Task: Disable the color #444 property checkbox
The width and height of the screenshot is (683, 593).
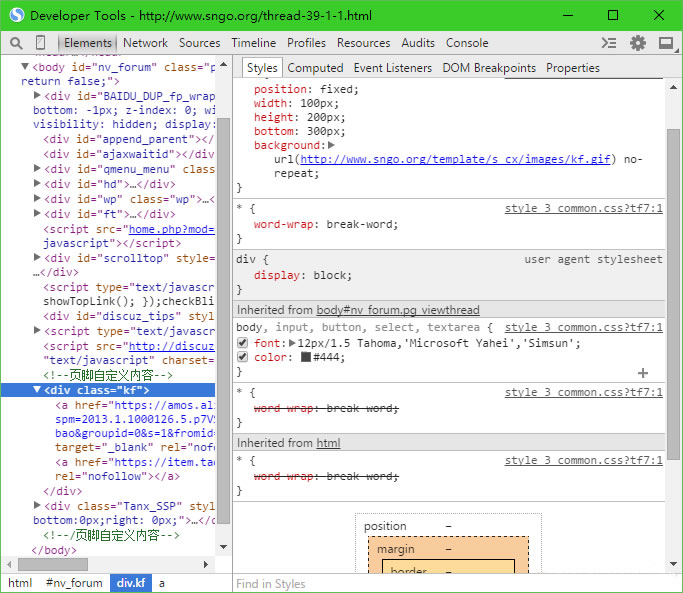Action: pos(243,357)
